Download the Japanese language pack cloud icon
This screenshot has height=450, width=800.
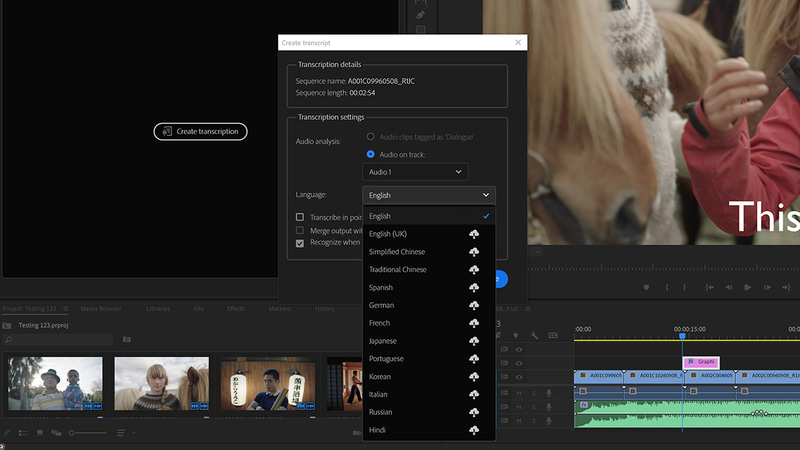pyautogui.click(x=474, y=341)
